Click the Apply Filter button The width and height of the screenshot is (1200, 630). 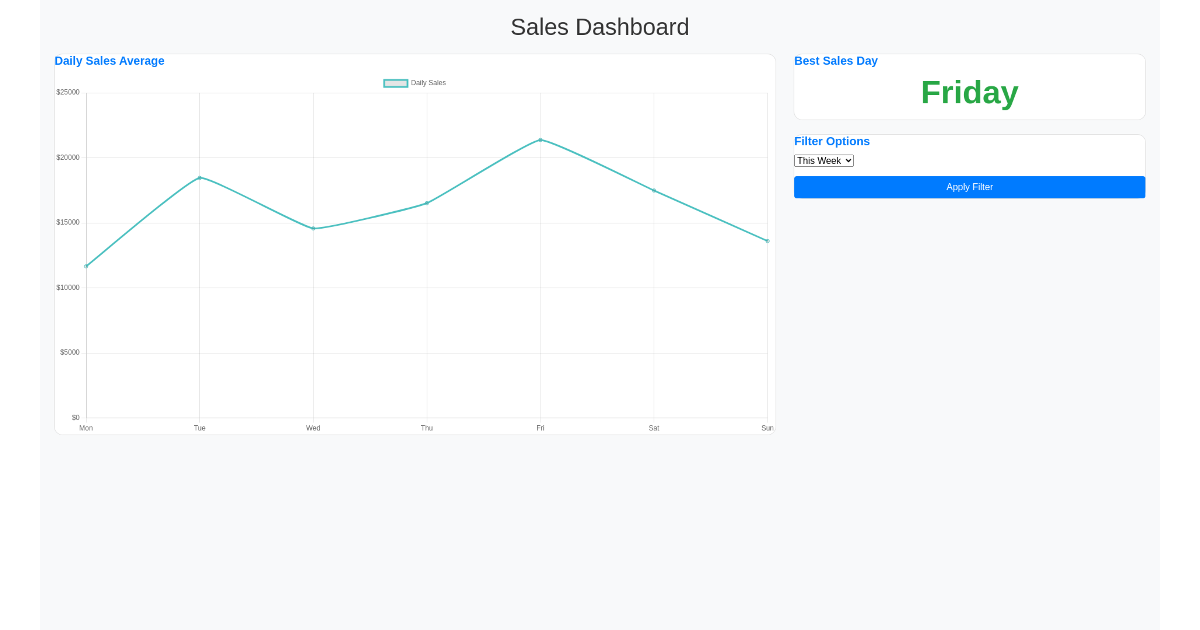969,187
